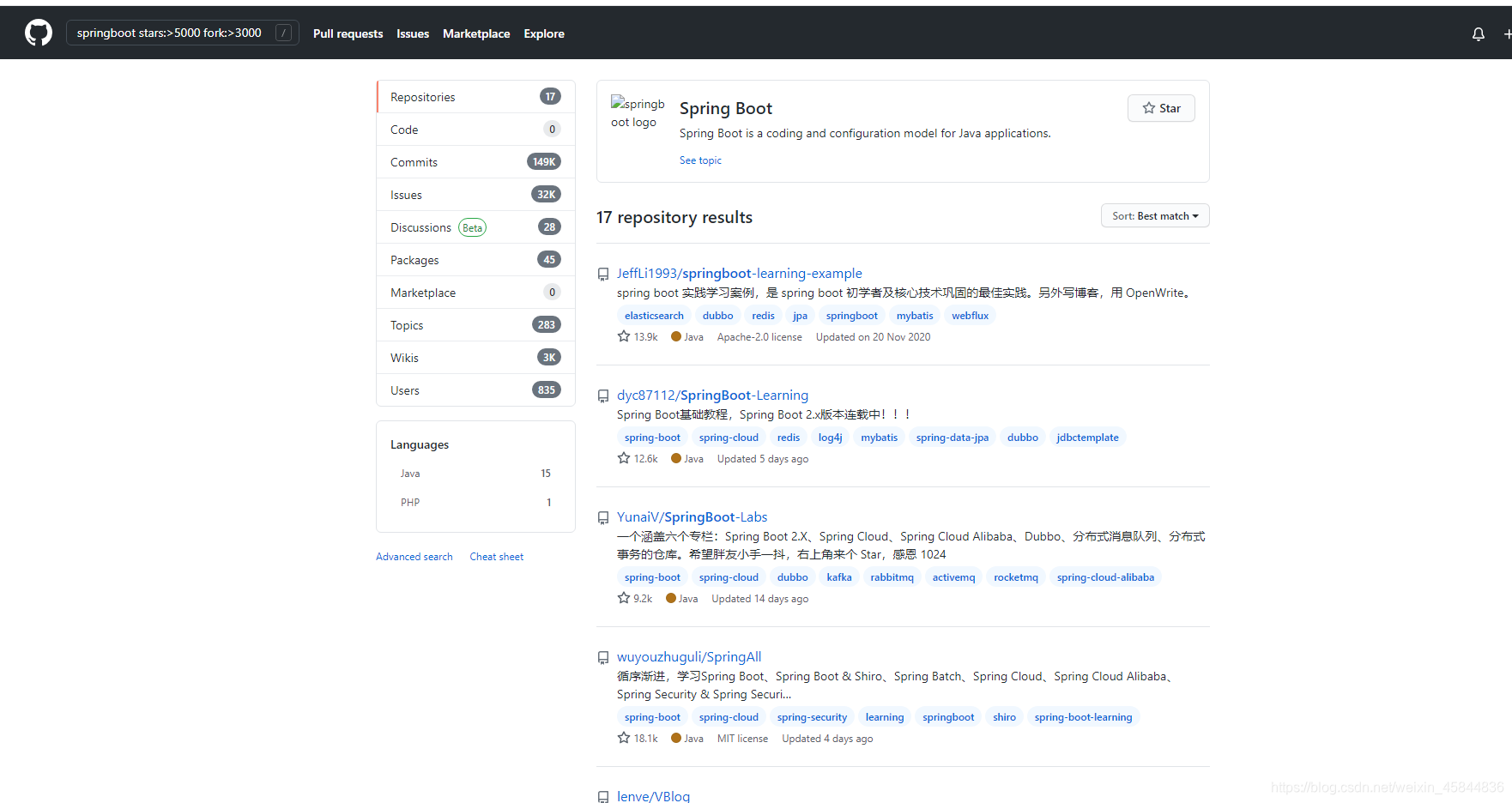1512x803 pixels.
Task: Open dyc87112/SpringBoot-Learning repository
Action: pos(712,395)
